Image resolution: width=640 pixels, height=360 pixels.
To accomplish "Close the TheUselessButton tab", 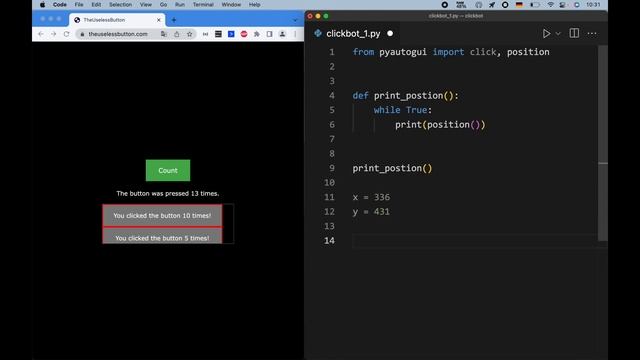I will pos(159,20).
